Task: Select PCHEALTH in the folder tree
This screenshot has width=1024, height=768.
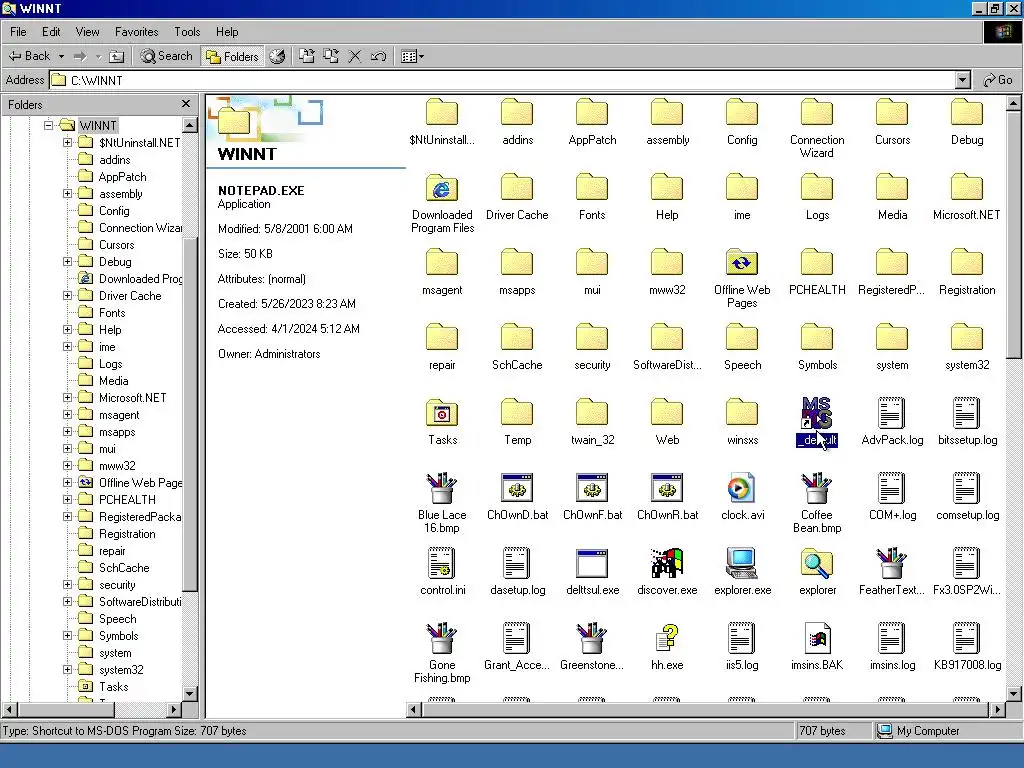Action: pyautogui.click(x=127, y=500)
